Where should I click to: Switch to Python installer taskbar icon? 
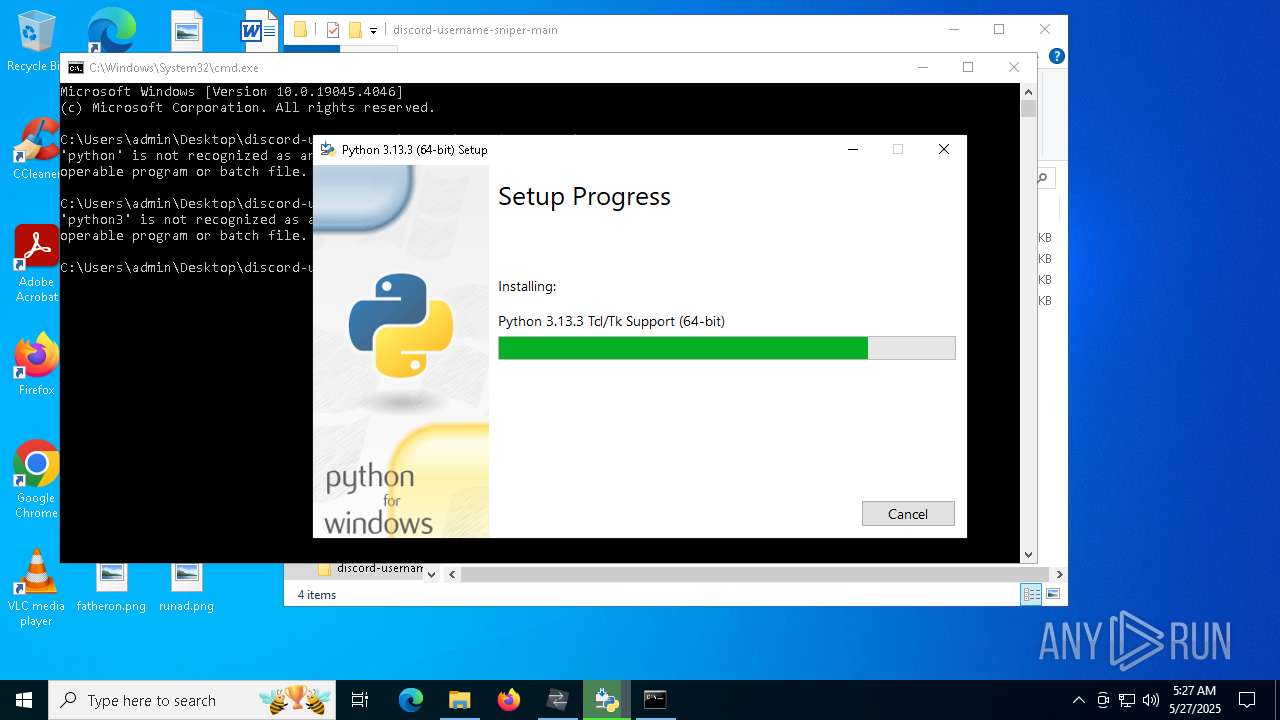coord(606,700)
